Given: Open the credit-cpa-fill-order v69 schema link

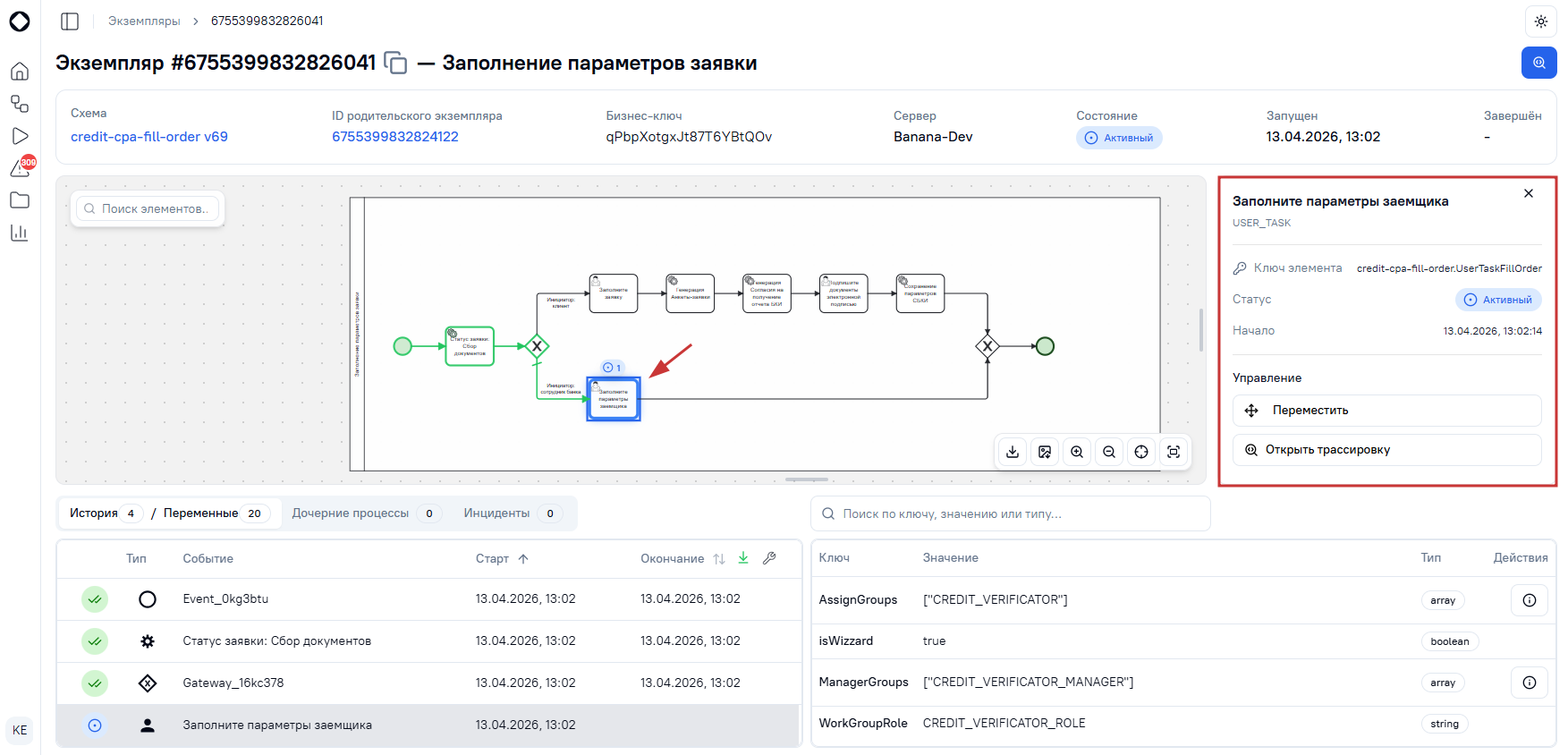Looking at the screenshot, I should [x=149, y=137].
